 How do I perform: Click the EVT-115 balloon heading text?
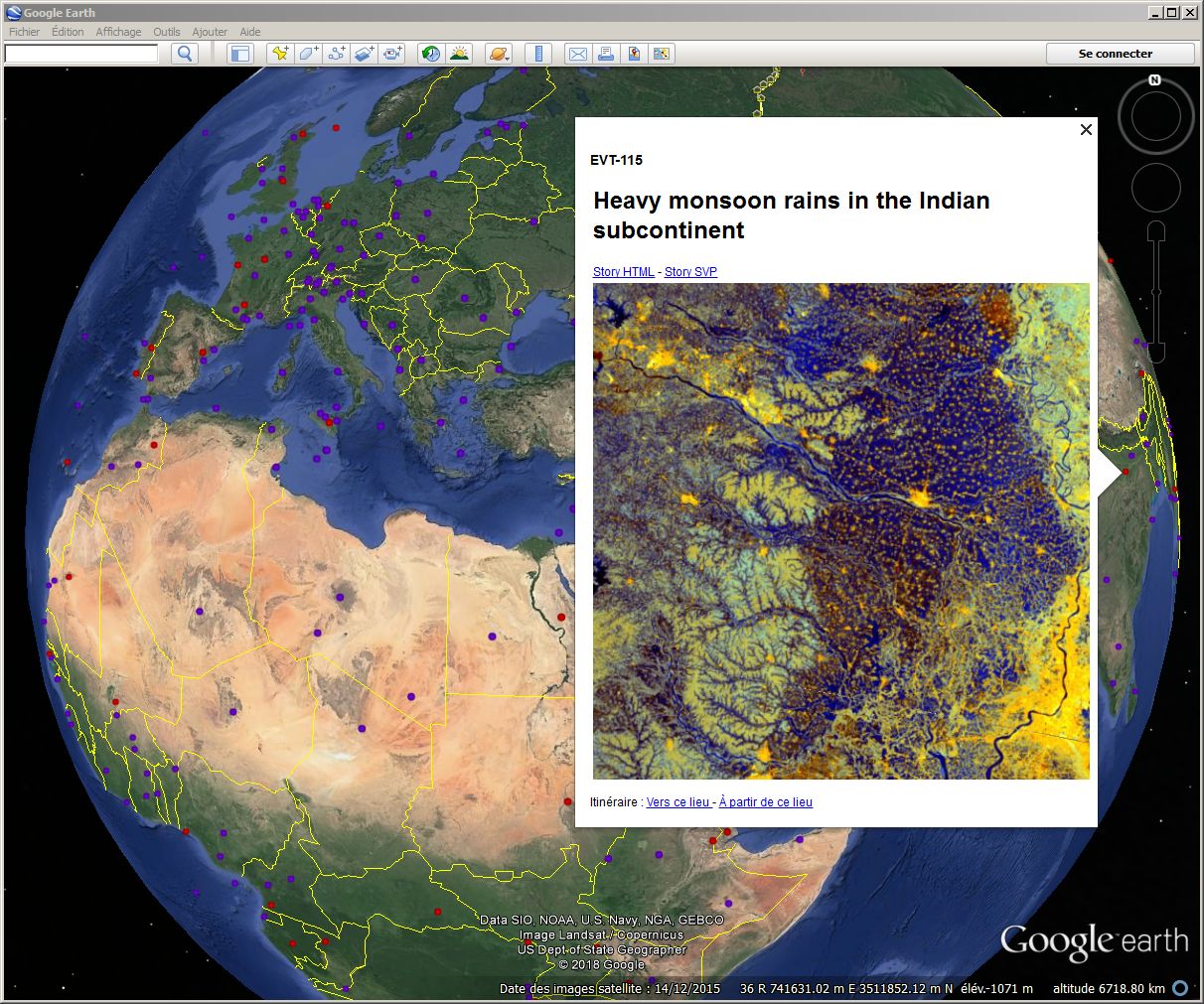click(x=616, y=160)
